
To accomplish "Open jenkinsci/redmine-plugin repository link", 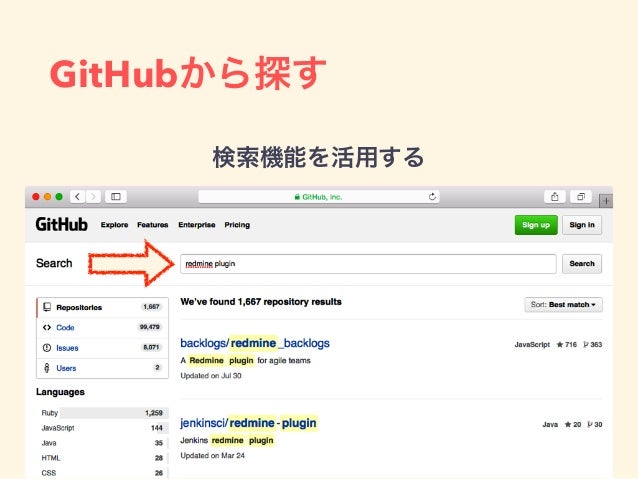I will coord(248,423).
